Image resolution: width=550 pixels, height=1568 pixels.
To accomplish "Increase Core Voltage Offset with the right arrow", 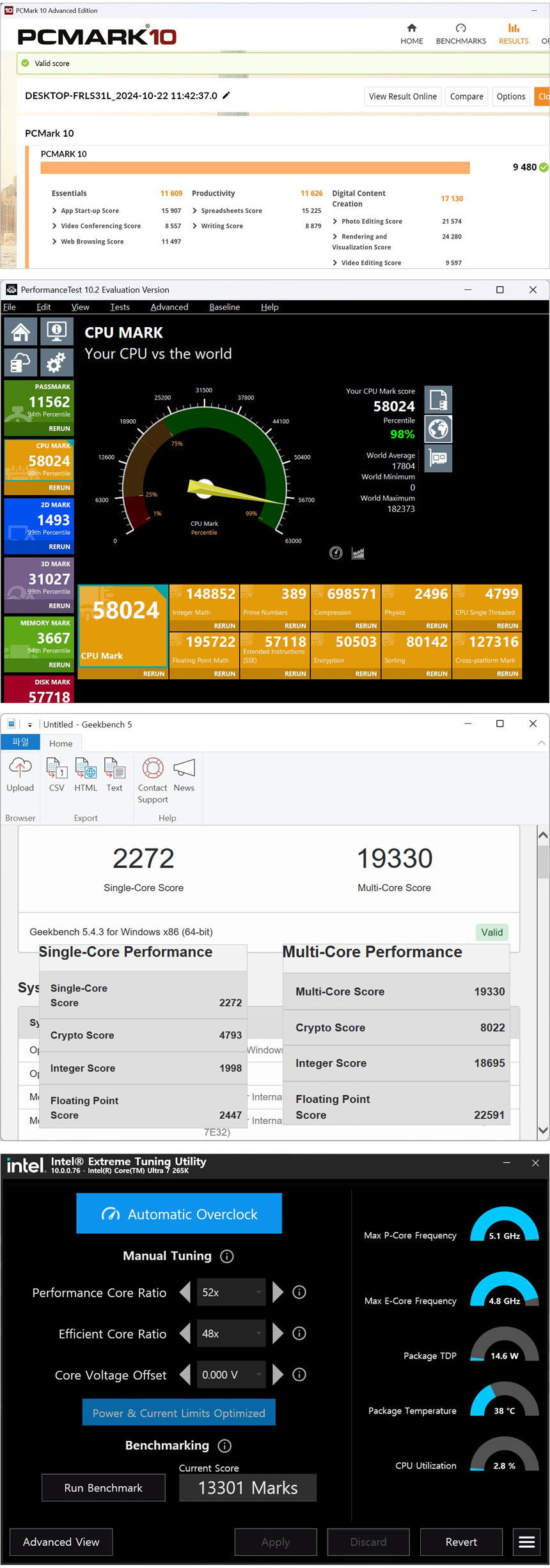I will 278,1374.
